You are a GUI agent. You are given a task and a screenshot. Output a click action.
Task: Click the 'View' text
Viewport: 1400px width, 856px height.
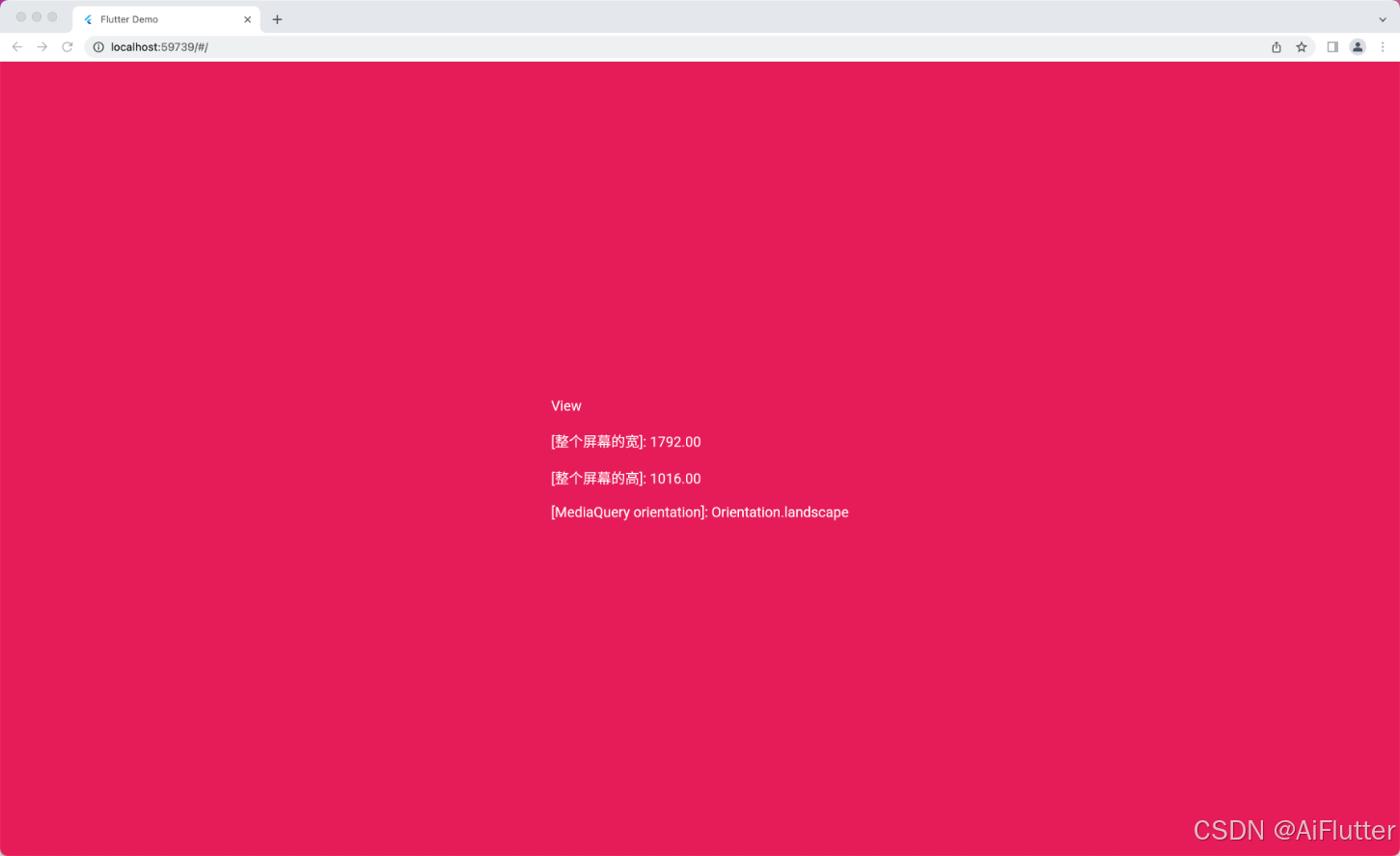566,406
